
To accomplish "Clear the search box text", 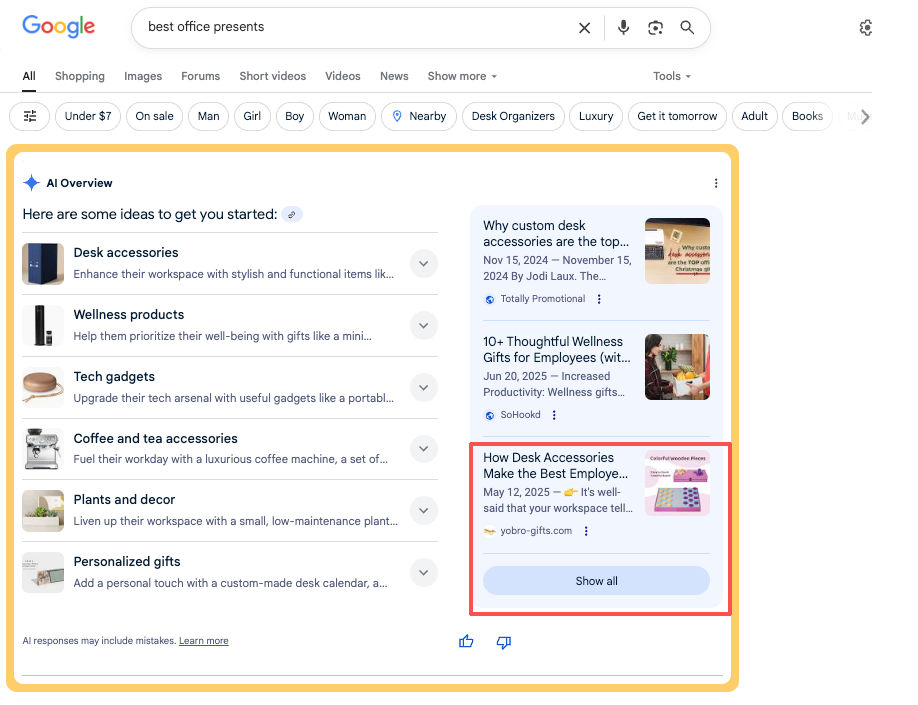I will (x=584, y=28).
